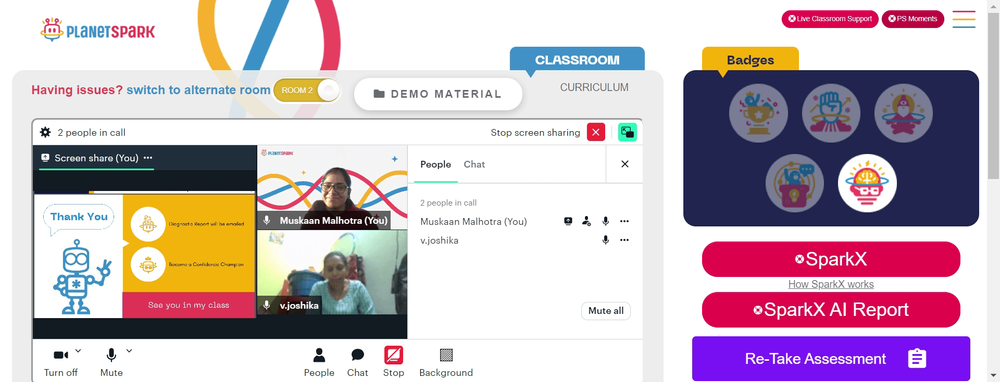Screen dimensions: 1000x382
Task: Turn off camera using the bottom camera icon
Action: click(61, 355)
